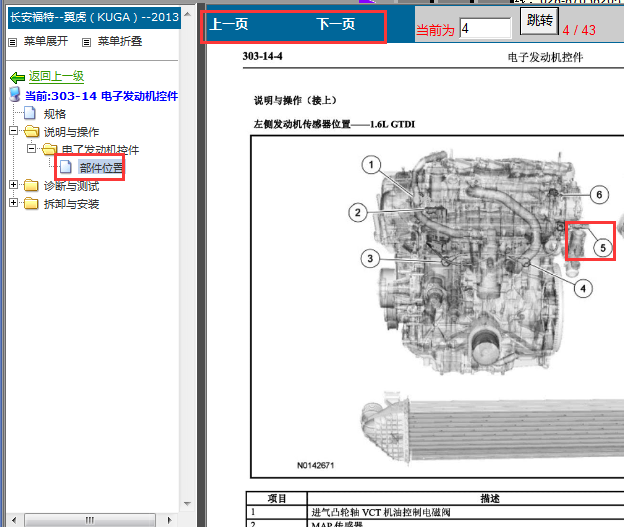This screenshot has width=624, height=527.
Task: Click the computer icon beside current section
Action: (15, 94)
